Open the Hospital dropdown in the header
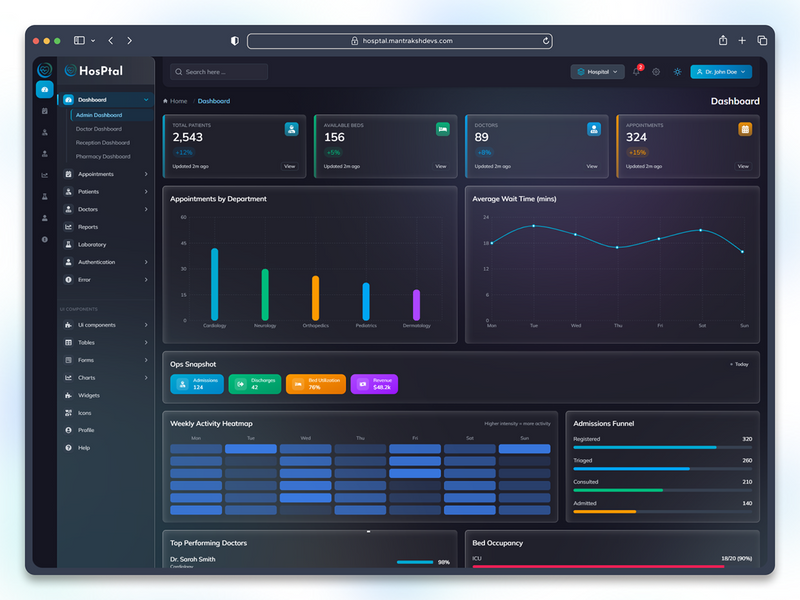The height and width of the screenshot is (600, 800). tap(595, 71)
